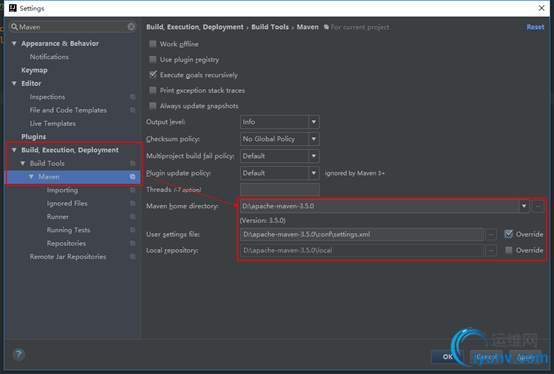Select Importing under Maven
554x374 pixels.
coord(62,190)
